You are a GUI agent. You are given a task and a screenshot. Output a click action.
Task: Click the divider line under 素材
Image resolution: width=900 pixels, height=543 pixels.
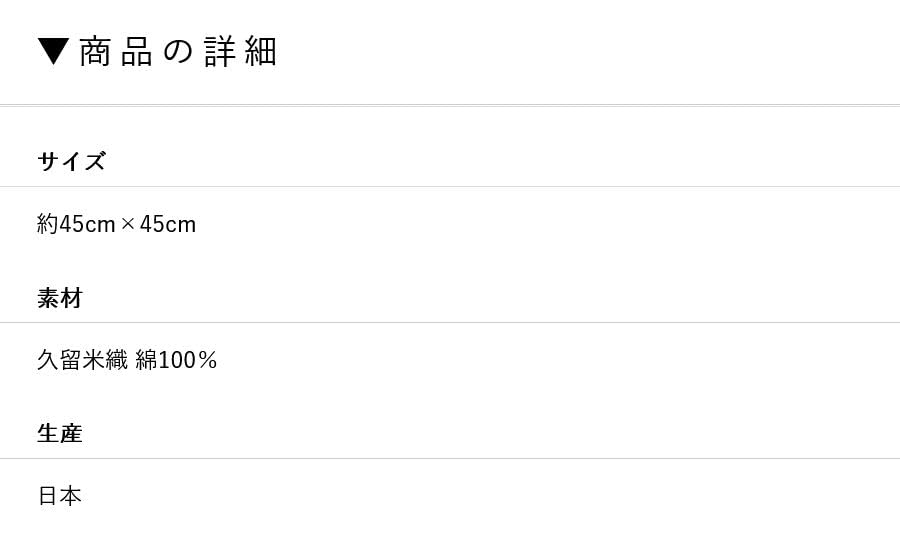450,323
